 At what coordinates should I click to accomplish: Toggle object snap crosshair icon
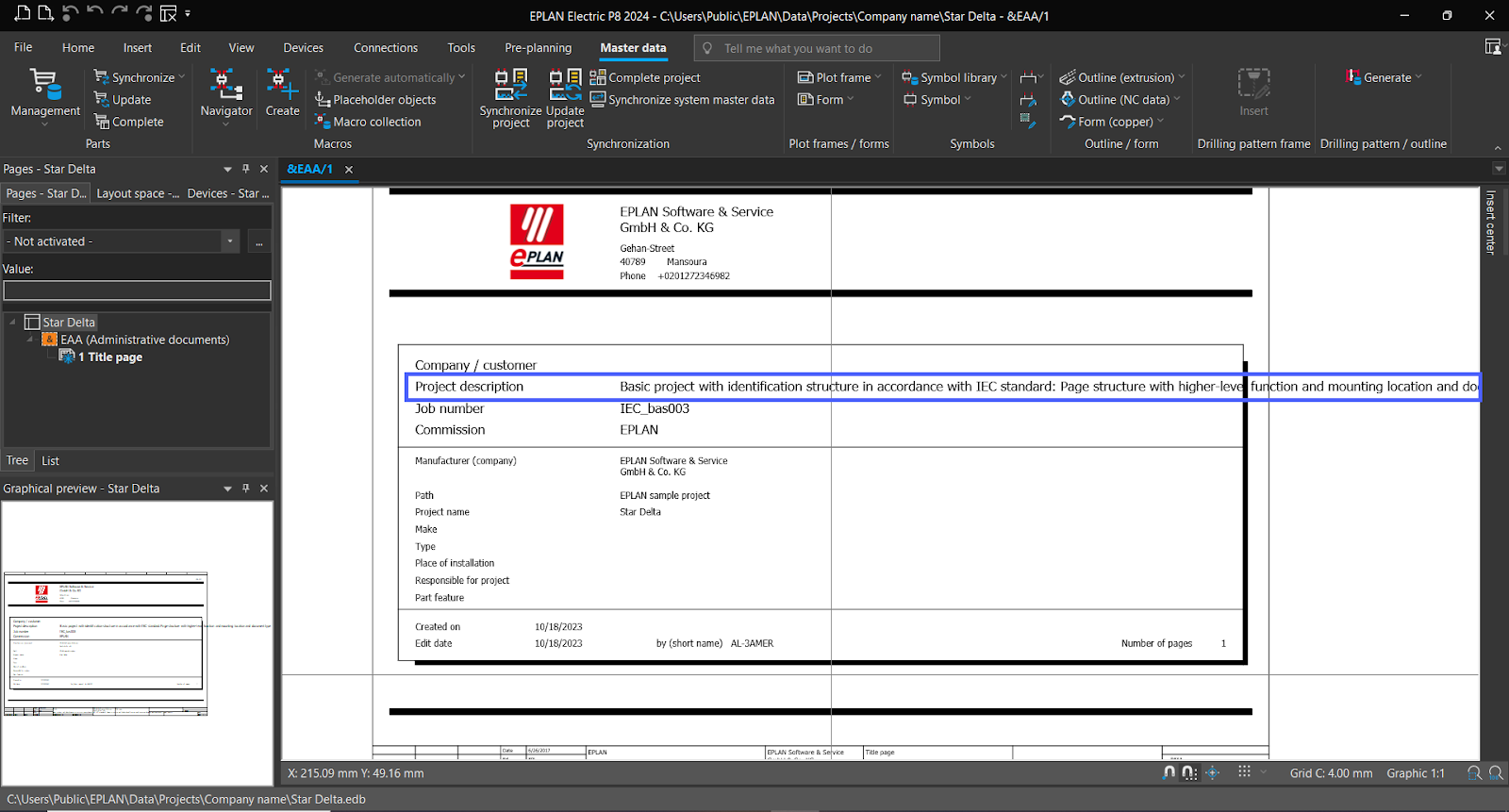tap(1213, 772)
